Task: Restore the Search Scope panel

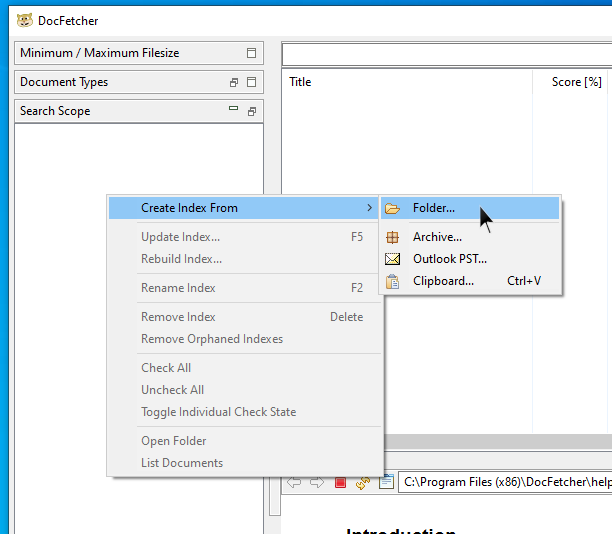Action: pos(252,112)
